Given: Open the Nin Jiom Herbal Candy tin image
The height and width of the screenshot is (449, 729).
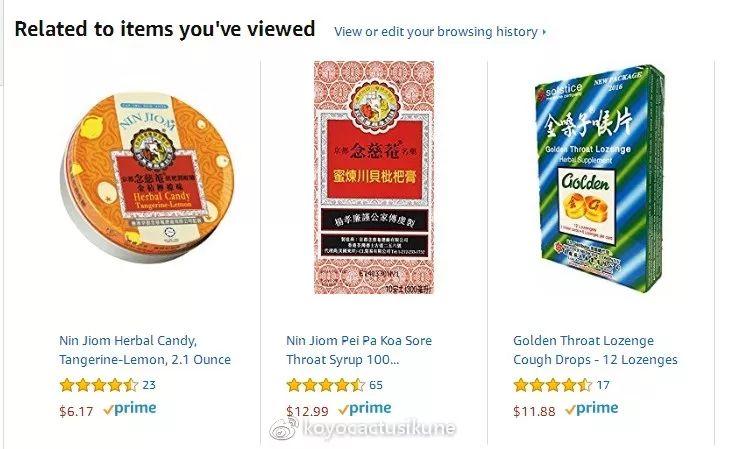Looking at the screenshot, I should pos(147,177).
